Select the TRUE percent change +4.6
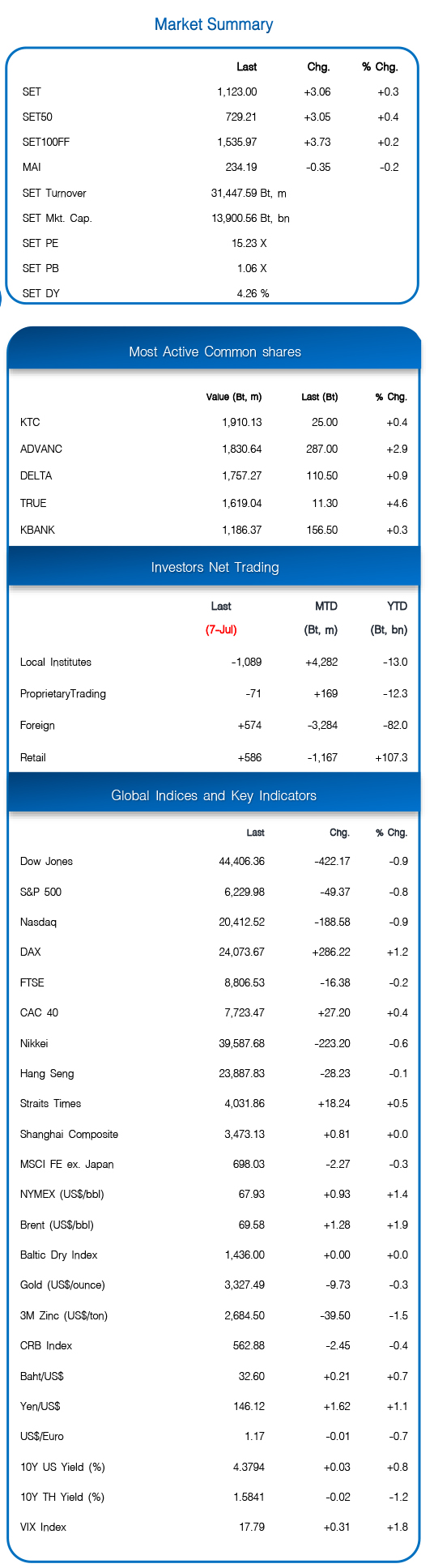The height and width of the screenshot is (1568, 434). click(398, 503)
